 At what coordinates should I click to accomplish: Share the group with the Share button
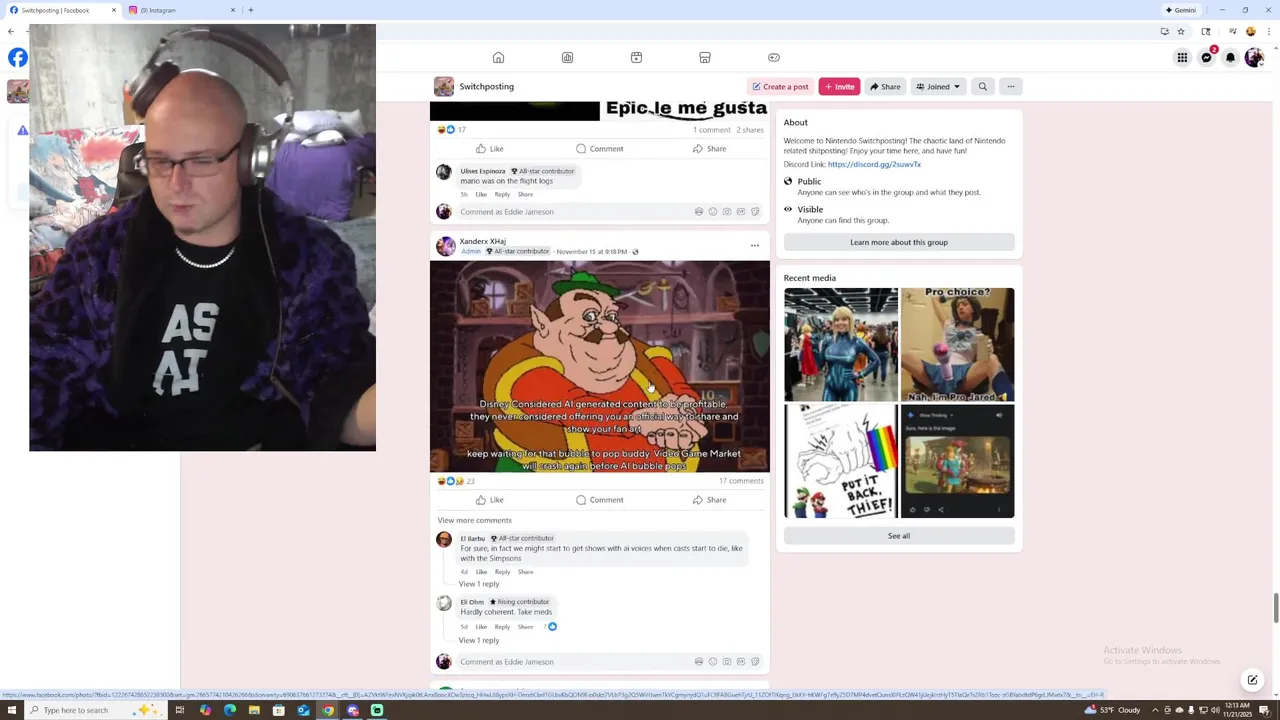tap(885, 87)
